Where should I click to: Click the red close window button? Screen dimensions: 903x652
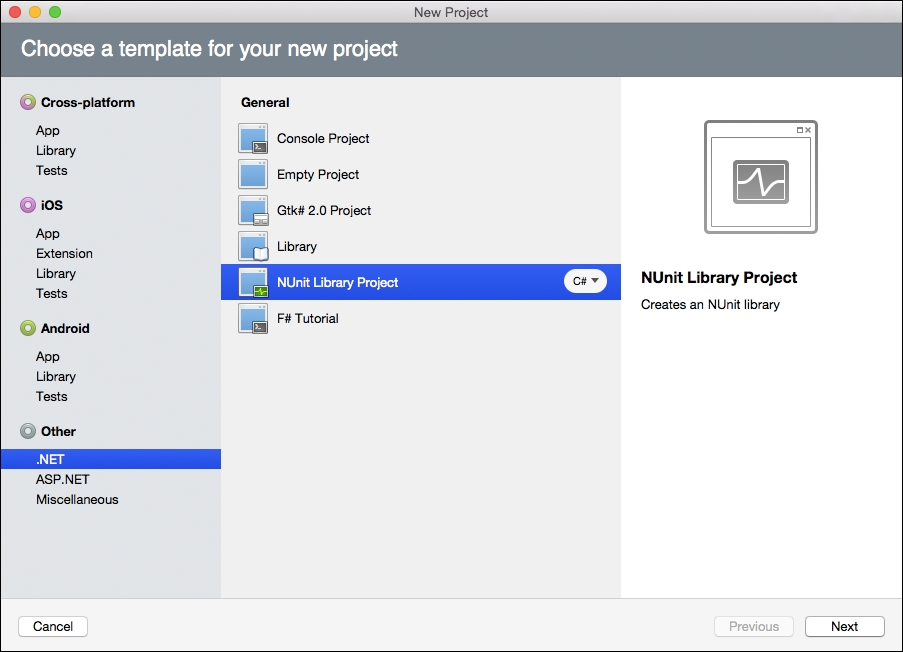click(x=15, y=12)
